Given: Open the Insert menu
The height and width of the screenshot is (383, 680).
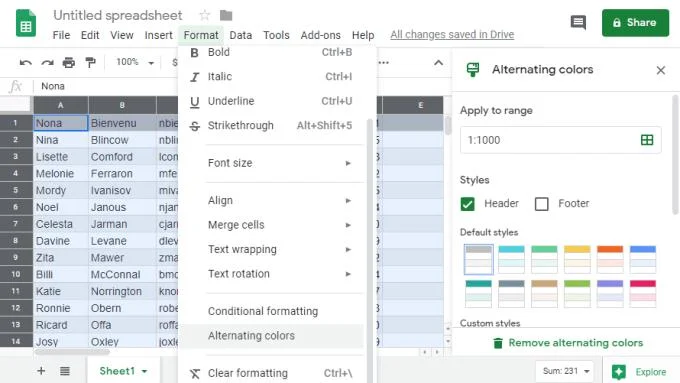Looking at the screenshot, I should 158,35.
